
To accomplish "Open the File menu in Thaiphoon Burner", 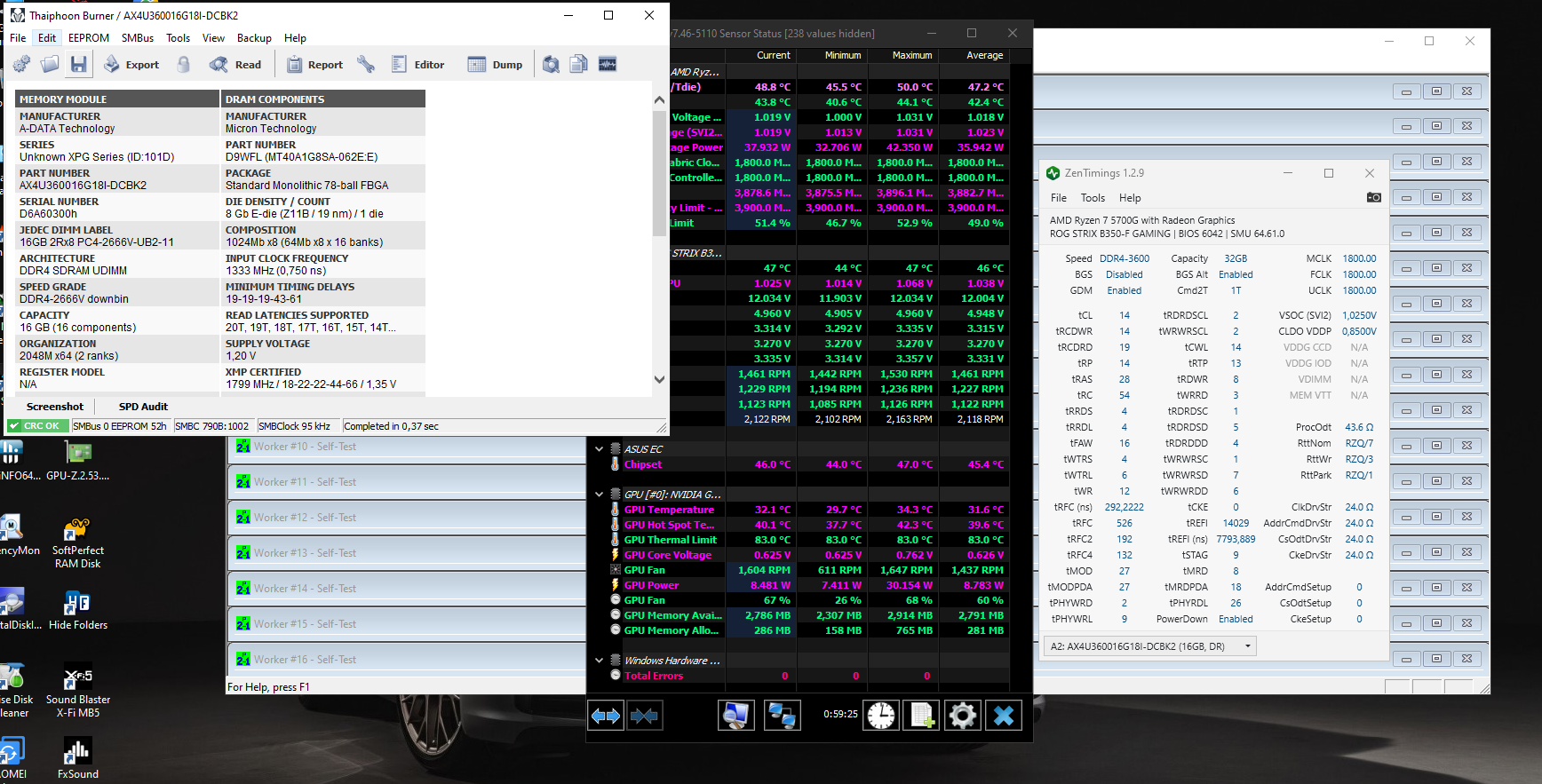I will click(18, 38).
